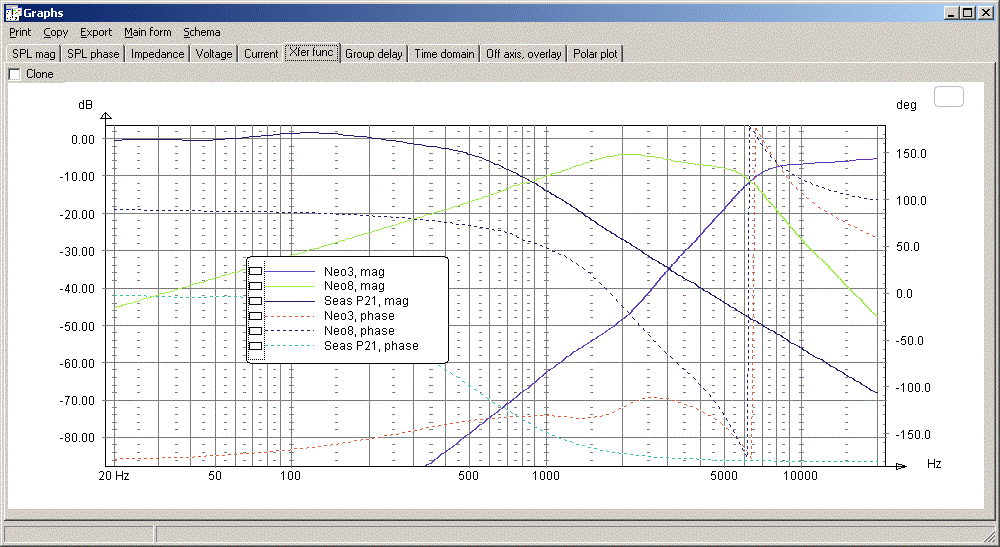Viewport: 1000px width, 547px height.
Task: Toggle Seas P21, mag curve checkbox
Action: click(x=255, y=301)
